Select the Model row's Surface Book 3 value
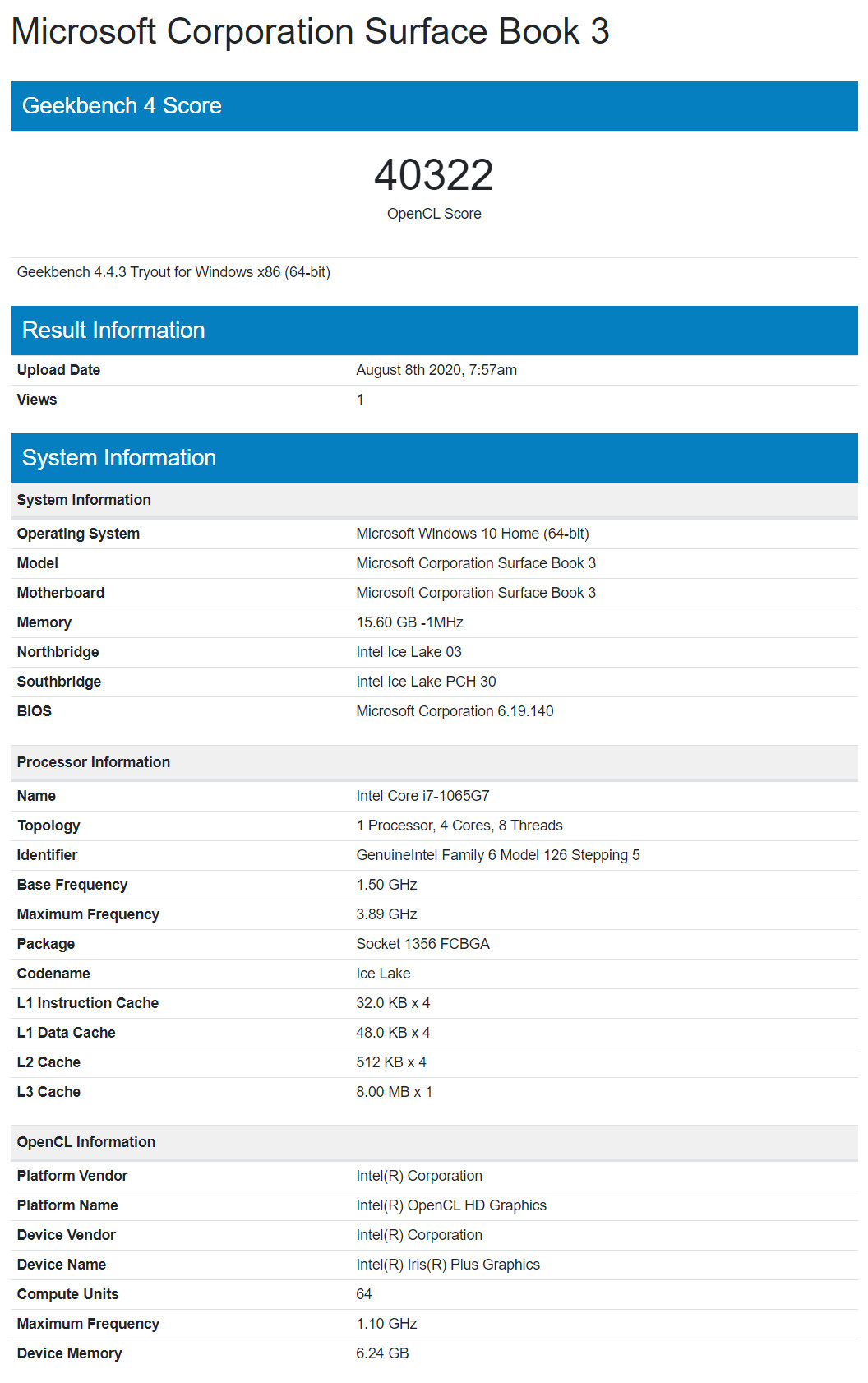The width and height of the screenshot is (868, 1383). (476, 563)
